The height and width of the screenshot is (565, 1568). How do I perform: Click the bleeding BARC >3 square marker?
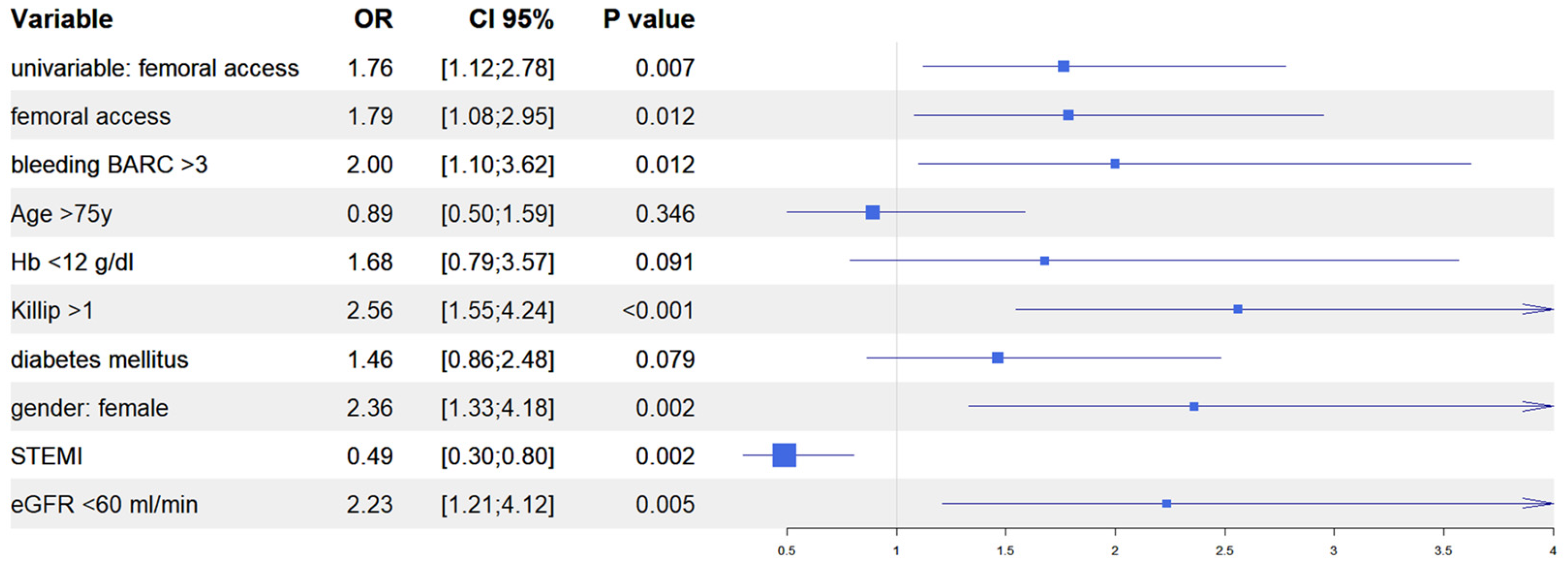[x=1114, y=164]
